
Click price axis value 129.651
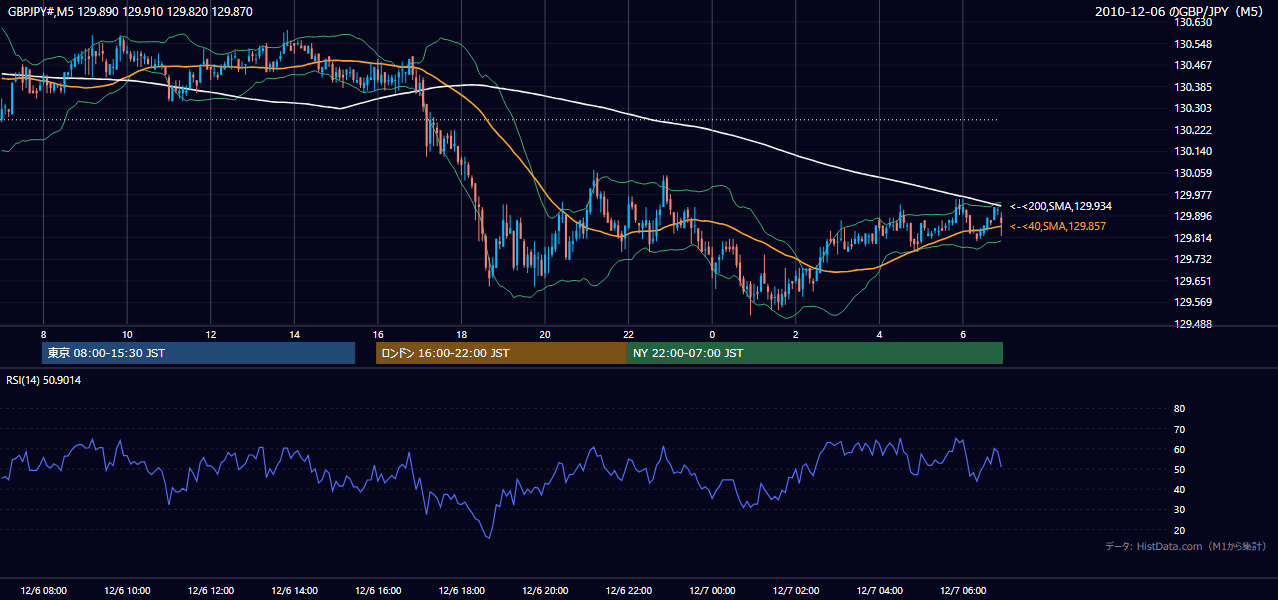(x=1192, y=281)
